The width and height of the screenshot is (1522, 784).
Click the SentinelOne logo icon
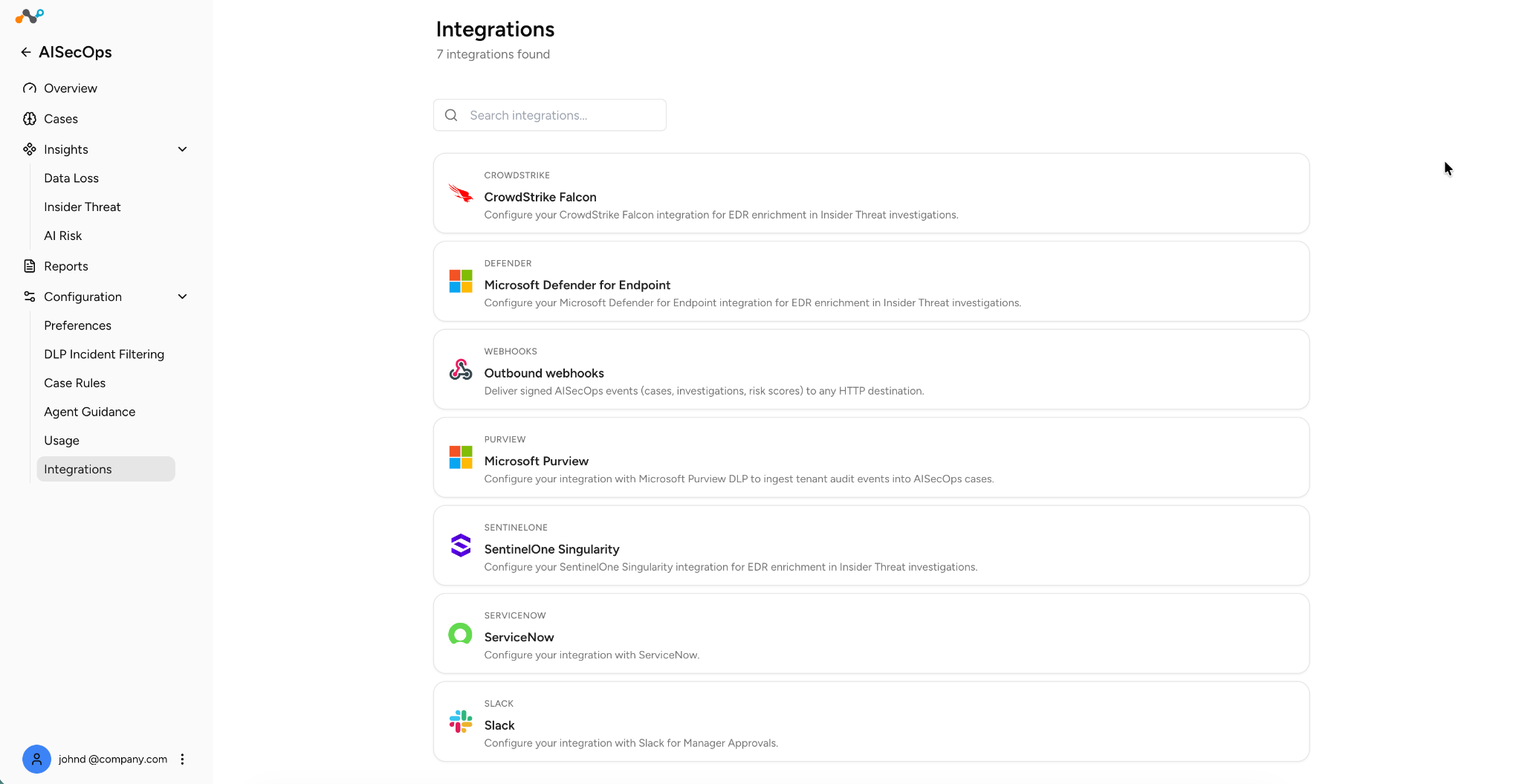461,545
